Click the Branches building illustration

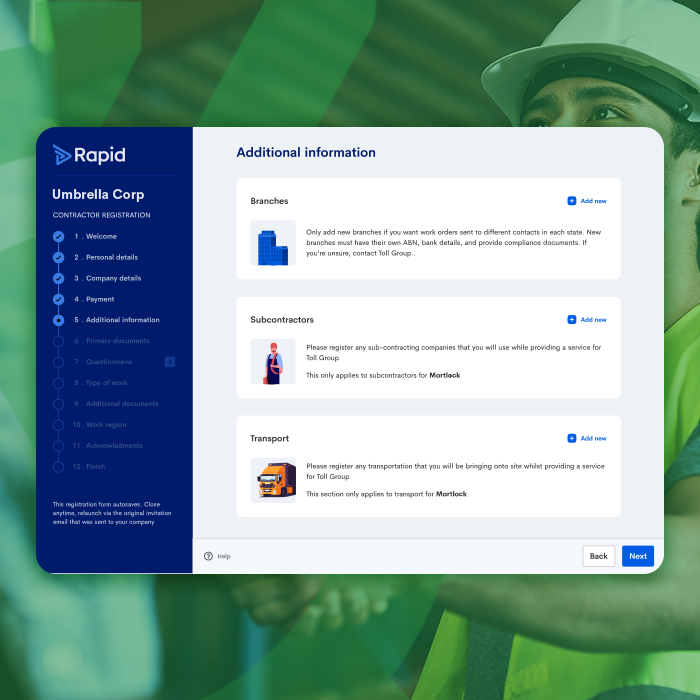273,243
